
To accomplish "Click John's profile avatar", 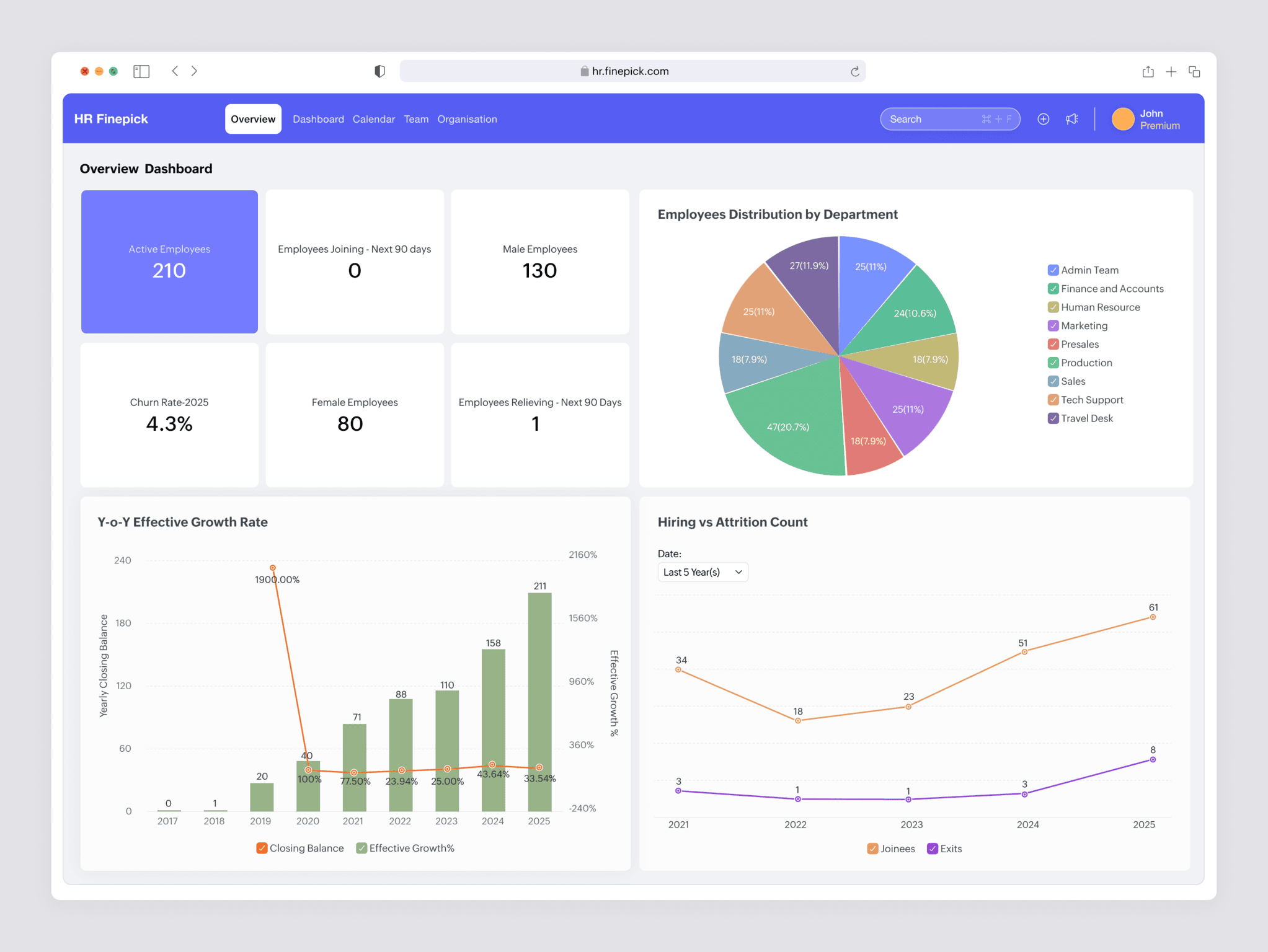I will (1123, 119).
